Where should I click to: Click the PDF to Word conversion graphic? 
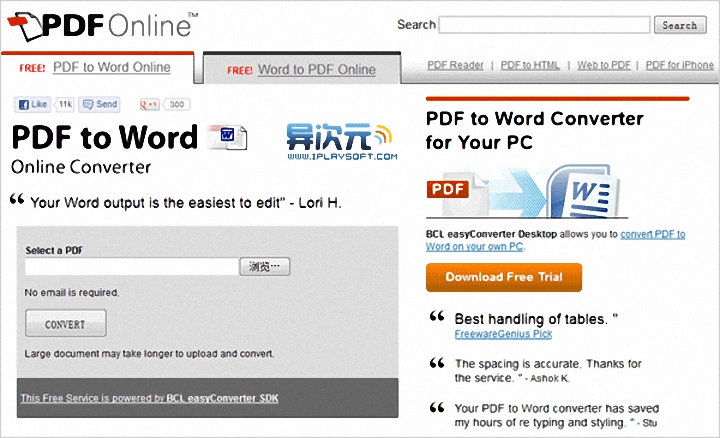[x=526, y=191]
